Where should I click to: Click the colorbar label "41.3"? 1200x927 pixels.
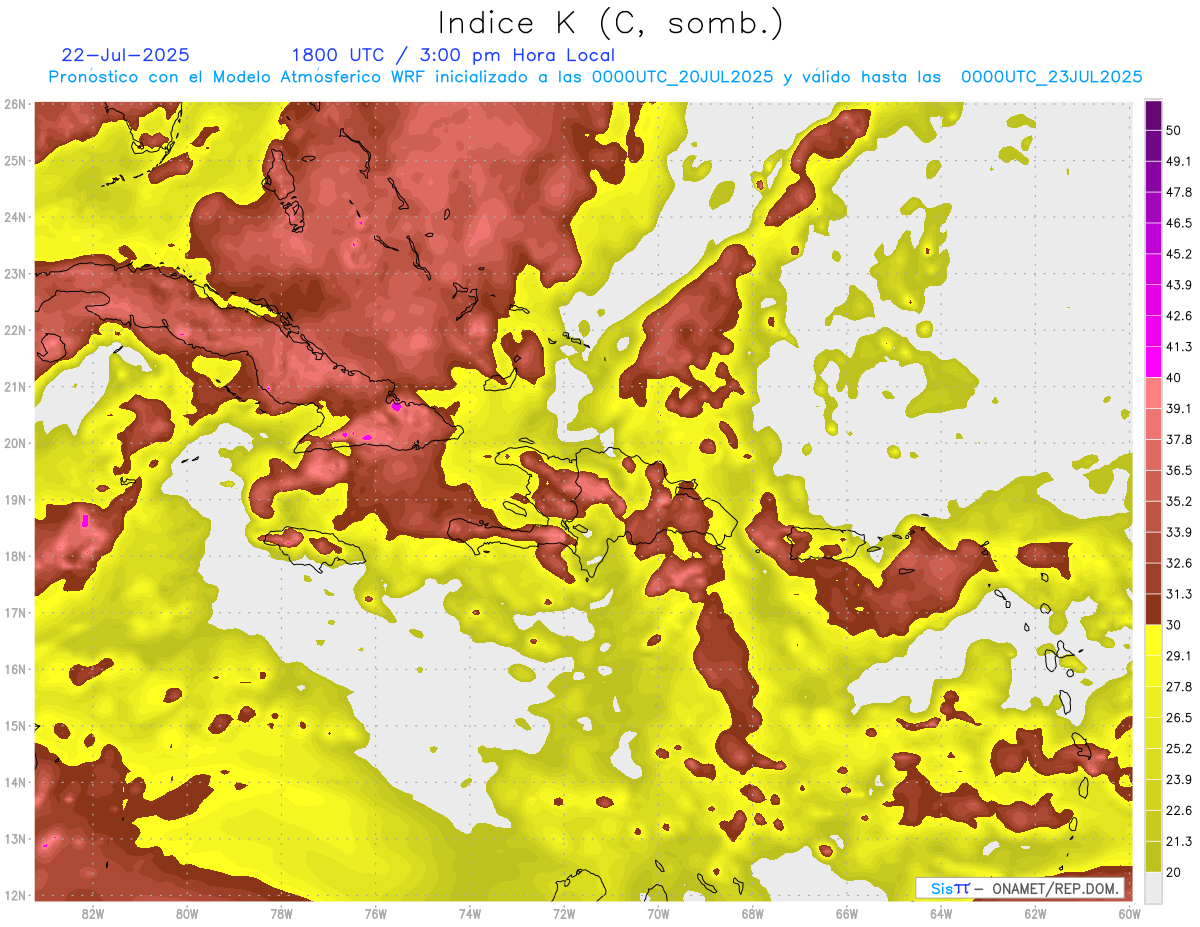(x=1178, y=347)
